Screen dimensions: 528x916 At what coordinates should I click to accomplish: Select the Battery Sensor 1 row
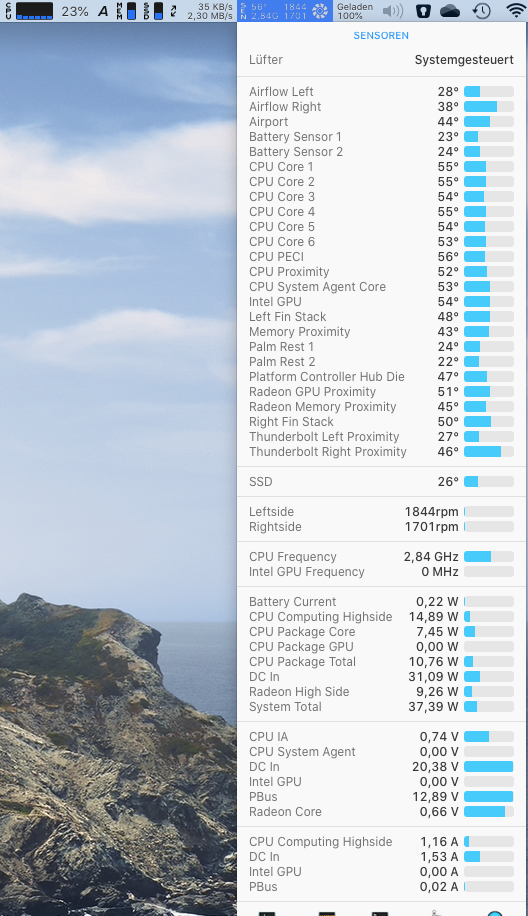coord(381,137)
